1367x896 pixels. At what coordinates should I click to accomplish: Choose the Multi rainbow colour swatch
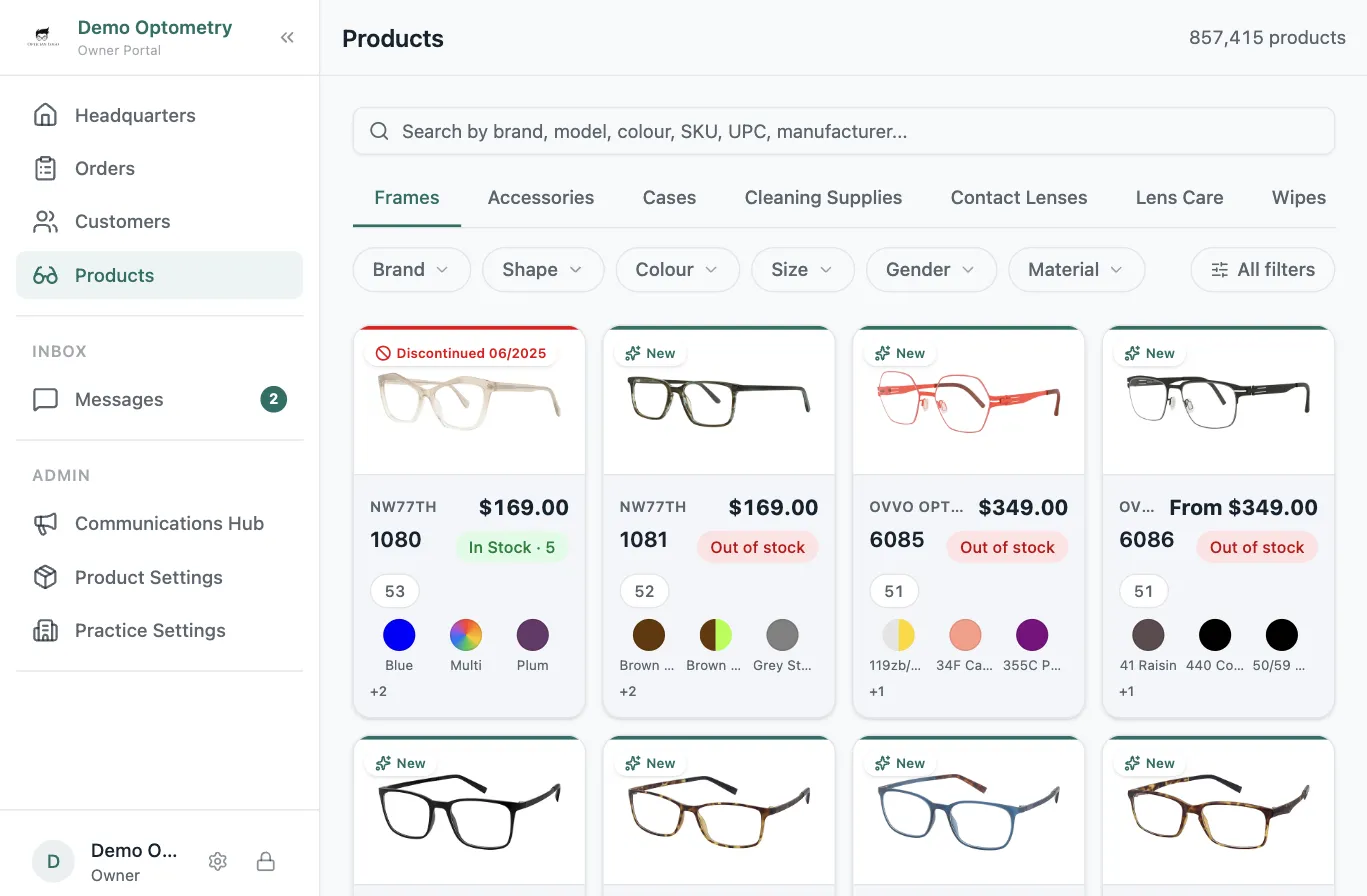(x=466, y=634)
